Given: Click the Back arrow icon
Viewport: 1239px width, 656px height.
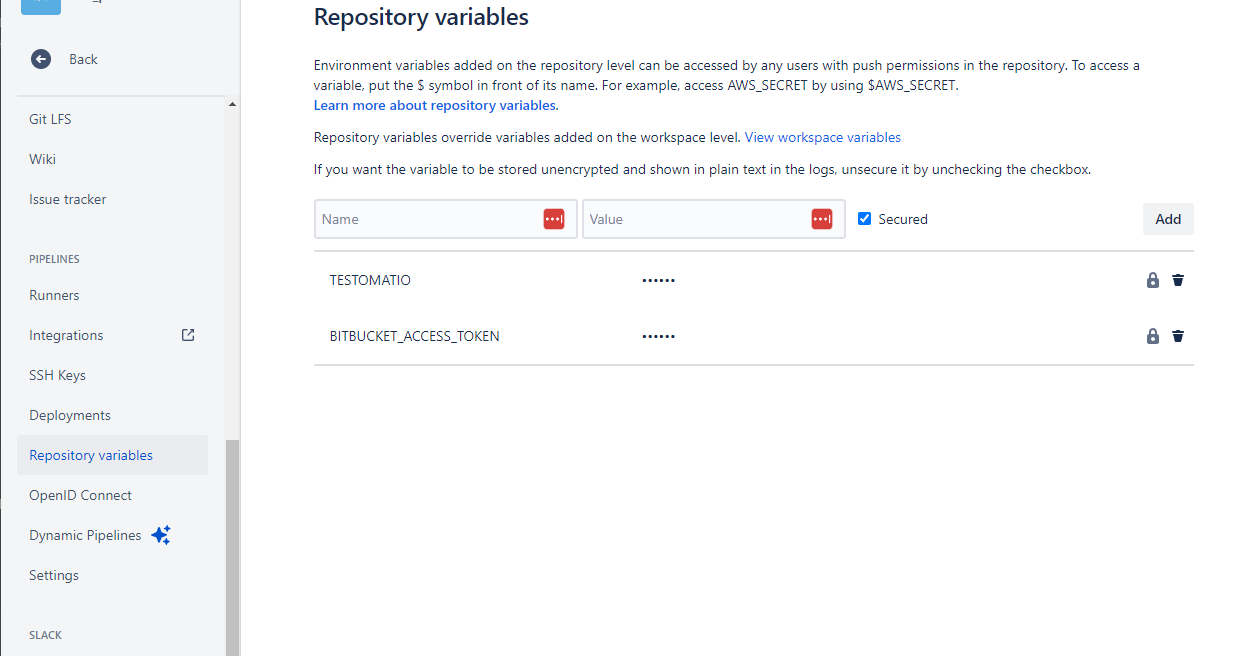Looking at the screenshot, I should click(x=41, y=59).
